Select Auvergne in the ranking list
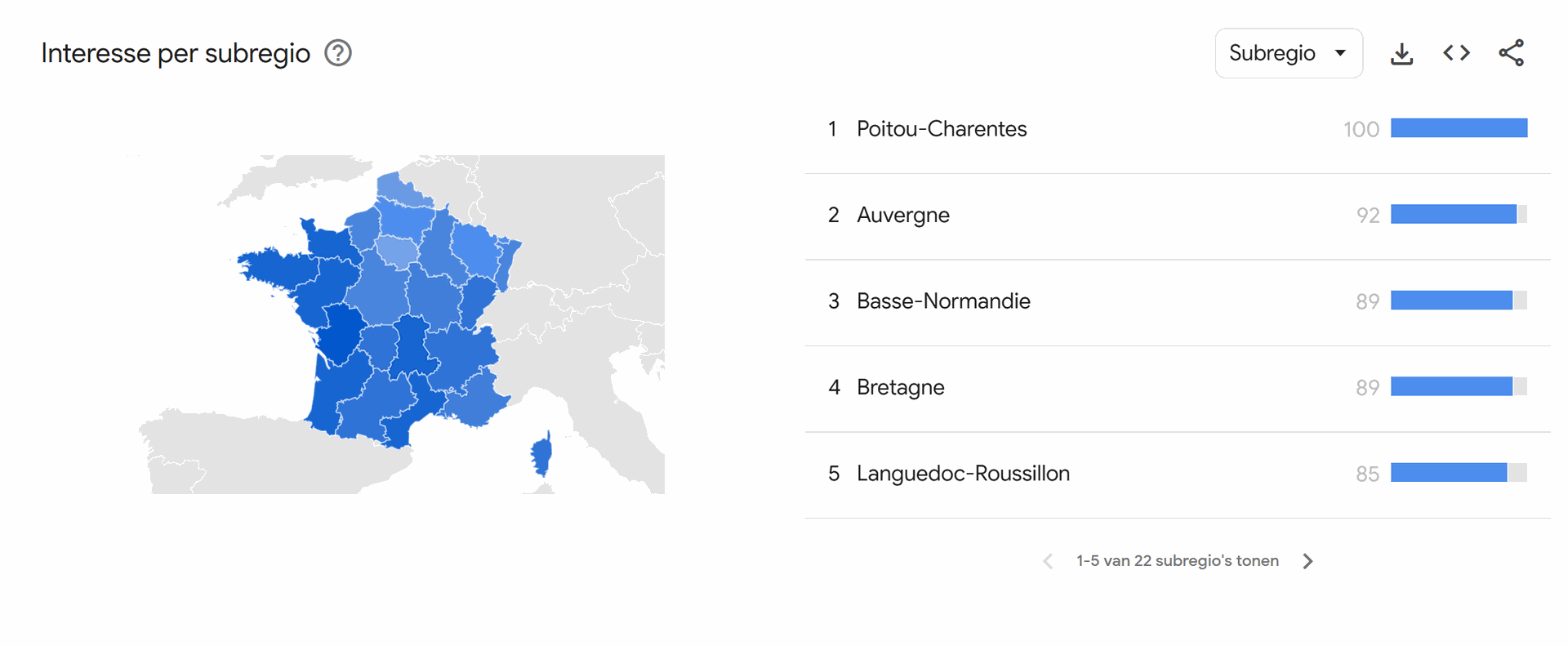 (1178, 216)
